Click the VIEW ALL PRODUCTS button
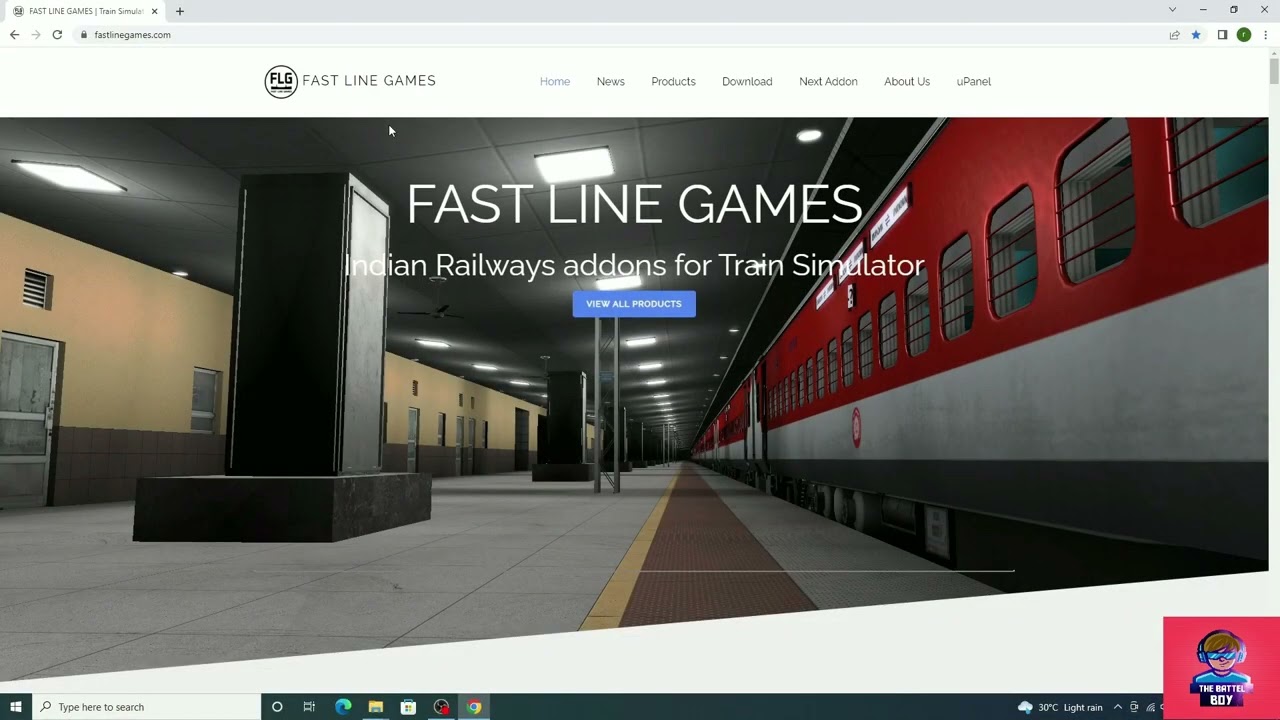1280x720 pixels. (634, 304)
